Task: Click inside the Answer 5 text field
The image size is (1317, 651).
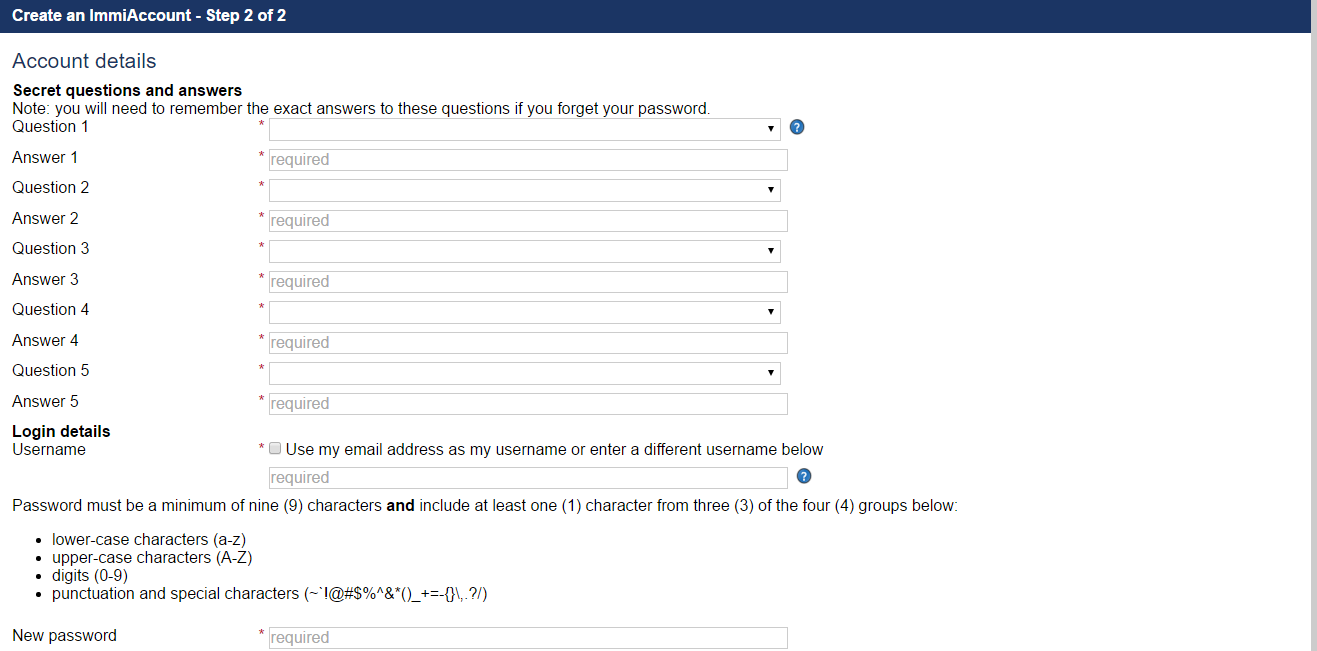Action: click(x=527, y=403)
